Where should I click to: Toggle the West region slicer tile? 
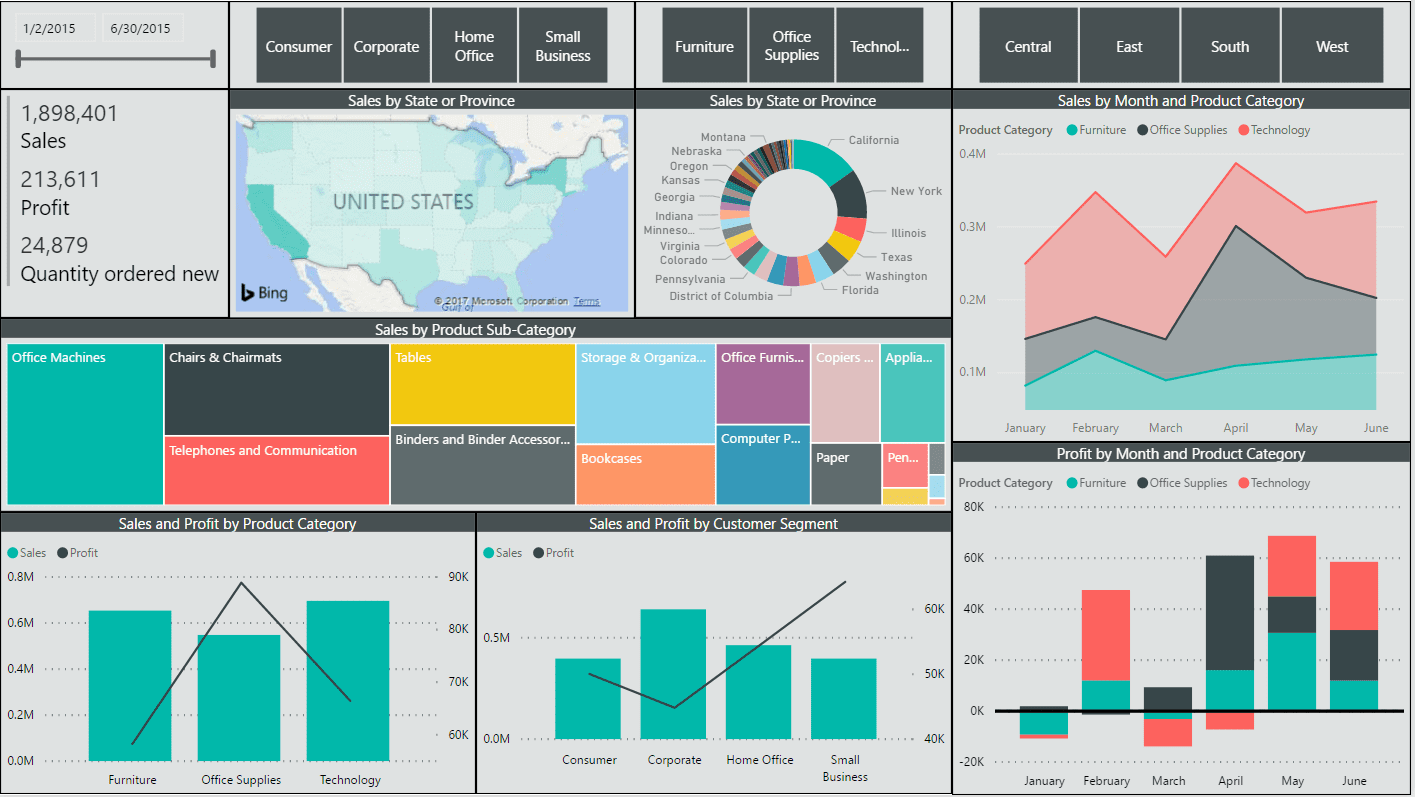pyautogui.click(x=1331, y=45)
